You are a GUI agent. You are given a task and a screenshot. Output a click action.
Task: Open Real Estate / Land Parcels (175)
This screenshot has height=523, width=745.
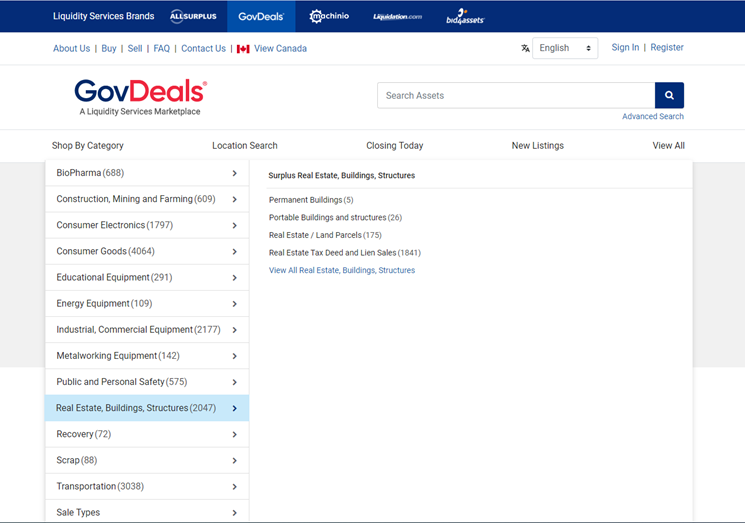coord(325,235)
